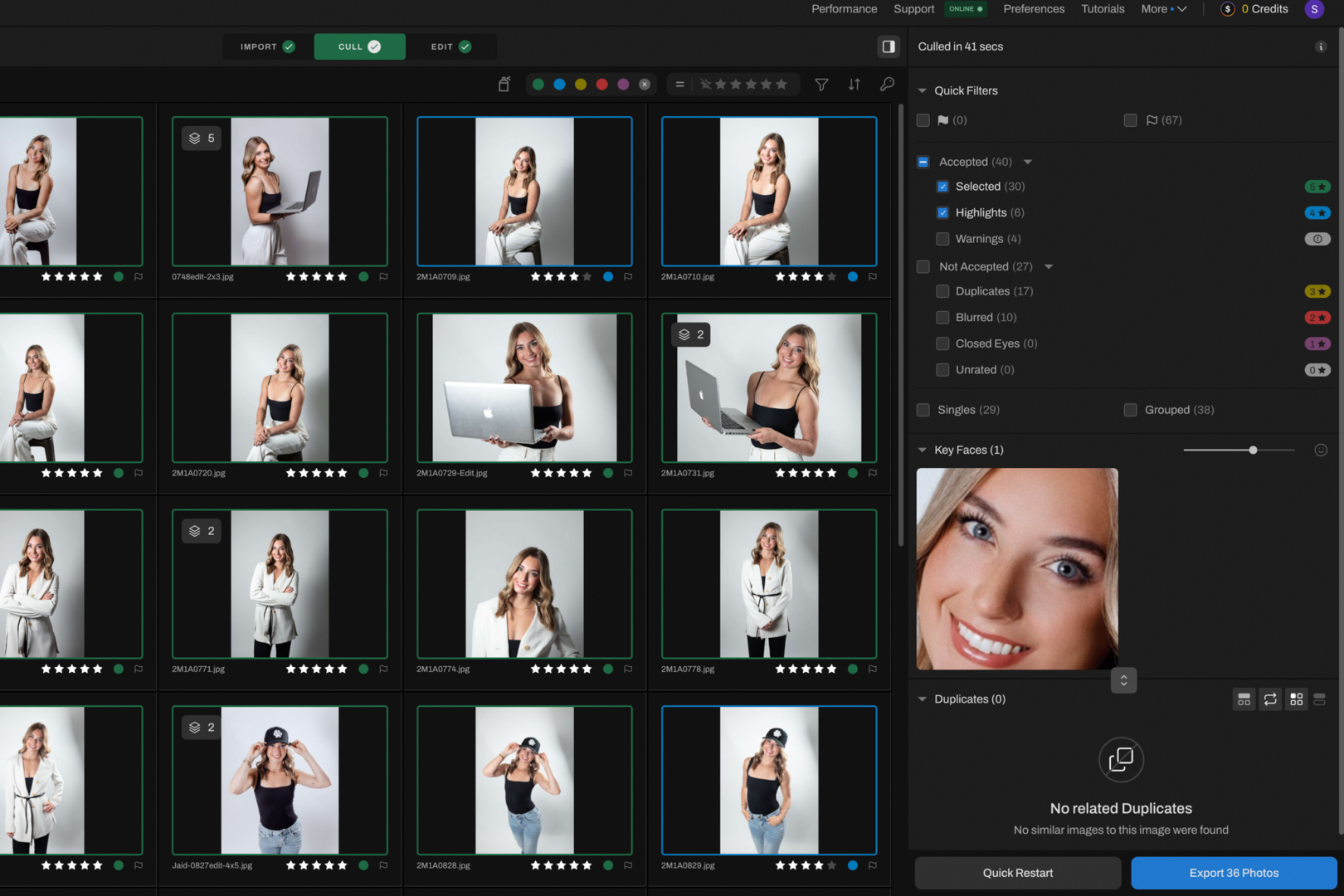The image size is (1344, 896).
Task: Click Export 36 Photos button
Action: pos(1233,873)
